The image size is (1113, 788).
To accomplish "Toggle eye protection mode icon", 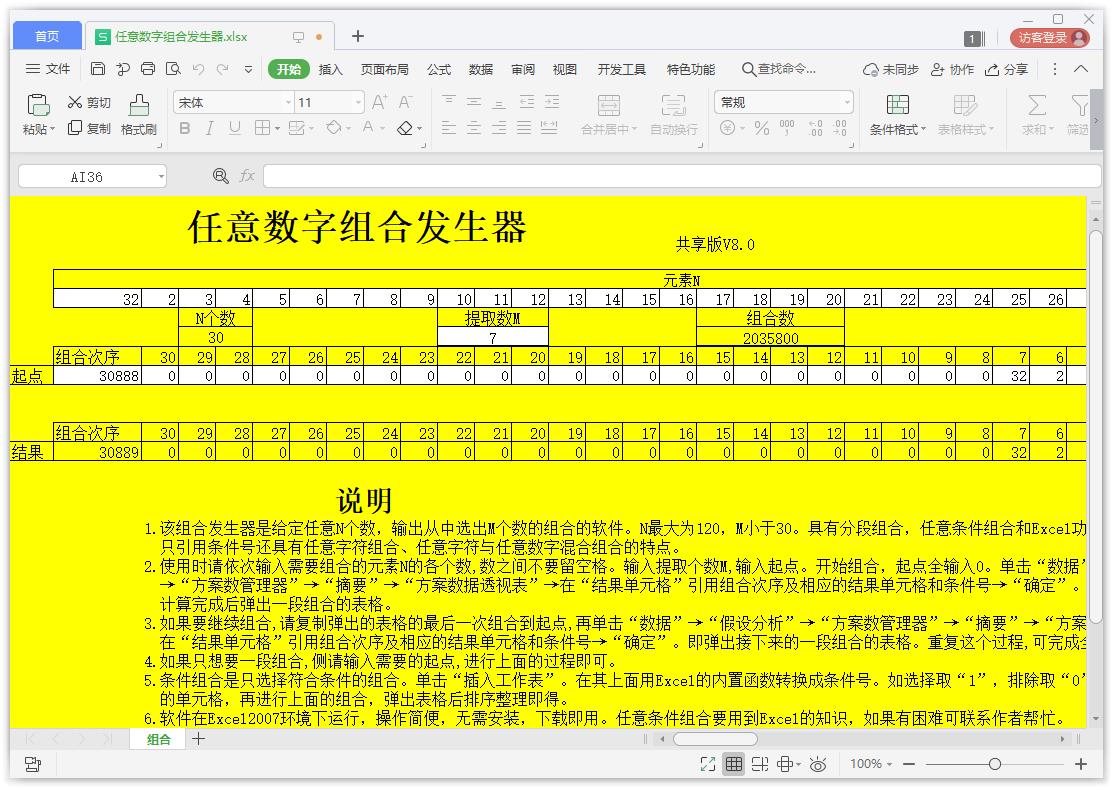I will [818, 764].
